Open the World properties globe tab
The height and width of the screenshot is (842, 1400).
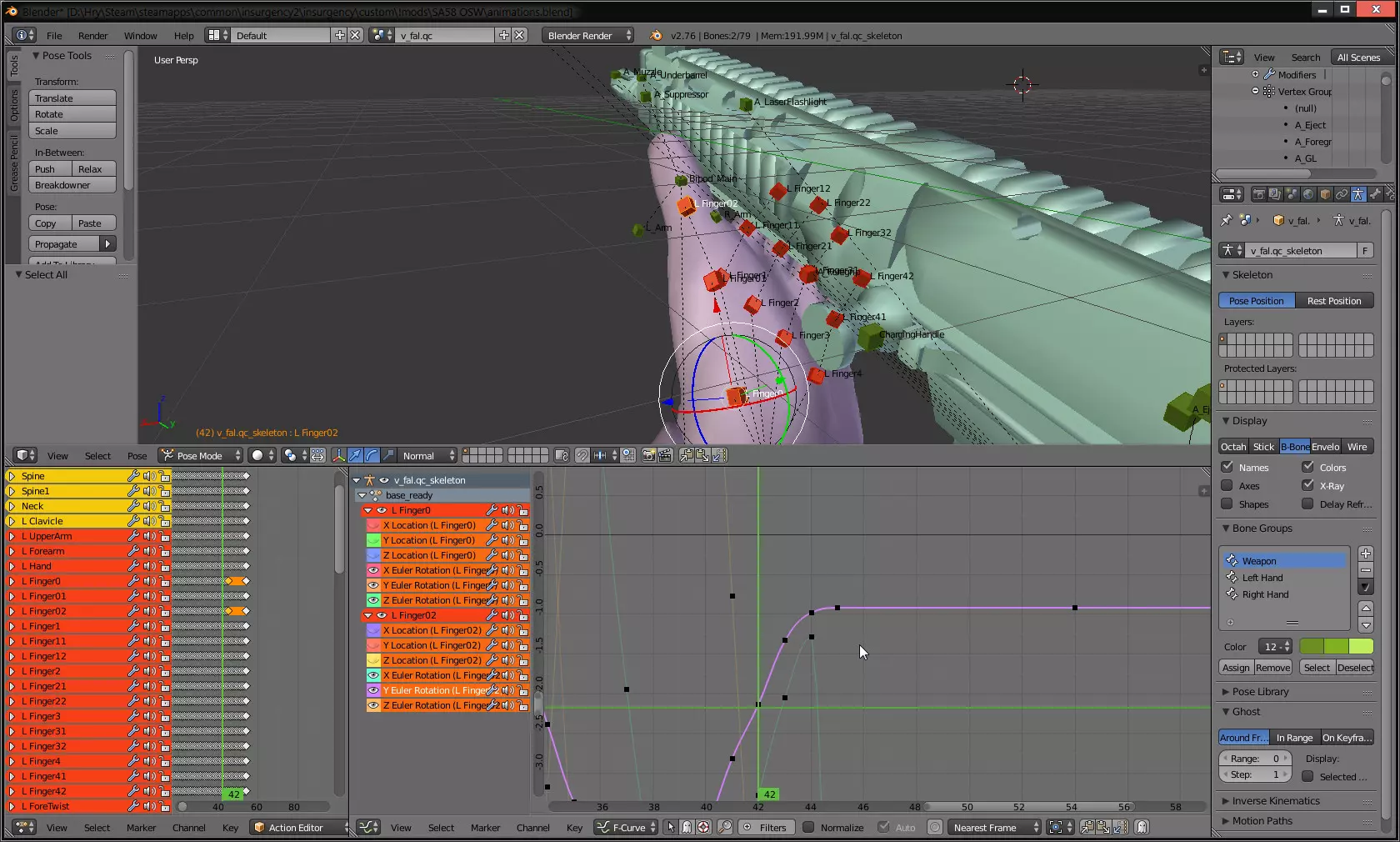coord(1308,194)
